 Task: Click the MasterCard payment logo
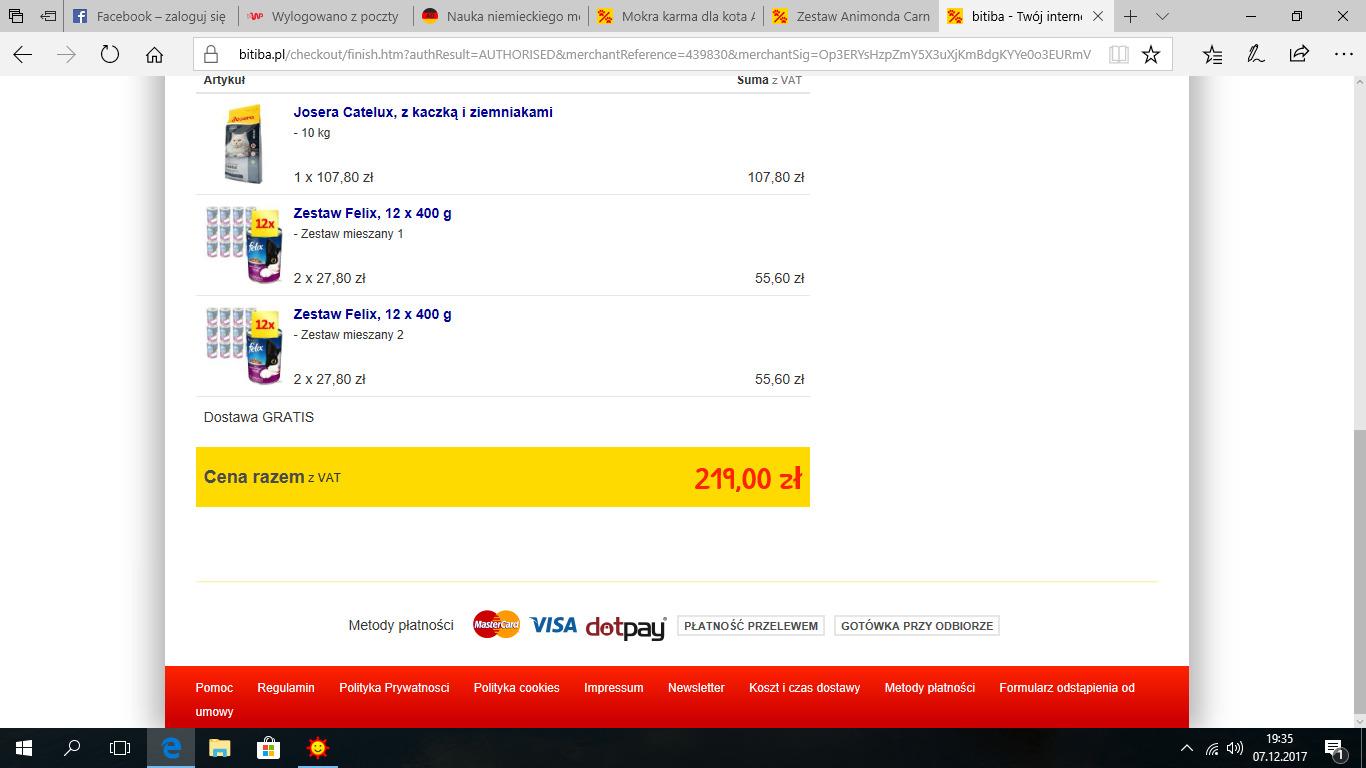click(496, 625)
